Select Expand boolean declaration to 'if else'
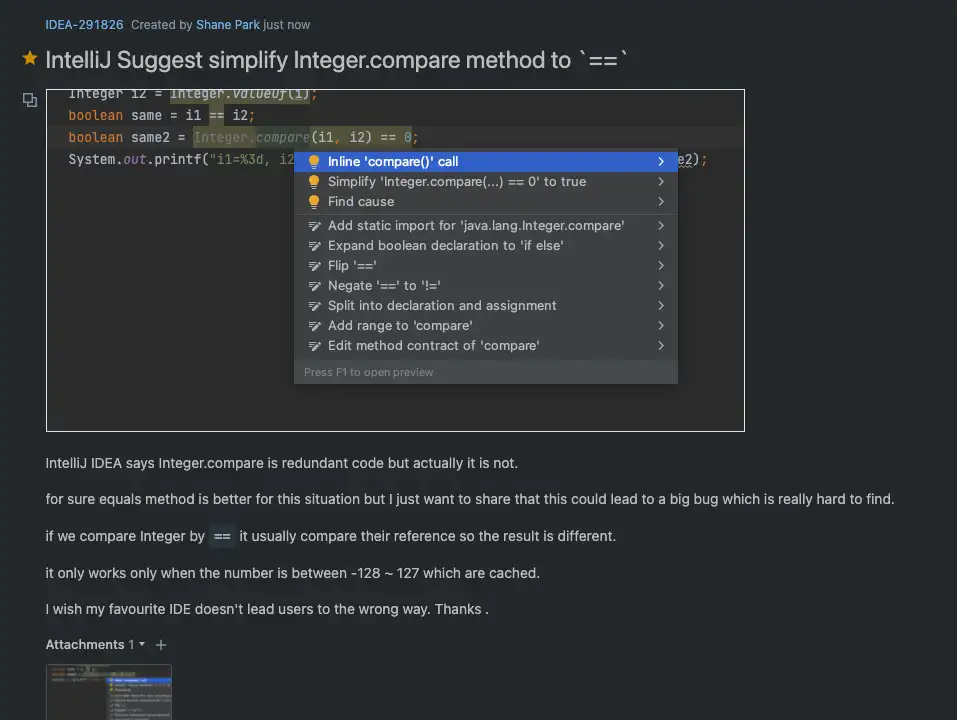Image resolution: width=957 pixels, height=720 pixels. (x=486, y=246)
